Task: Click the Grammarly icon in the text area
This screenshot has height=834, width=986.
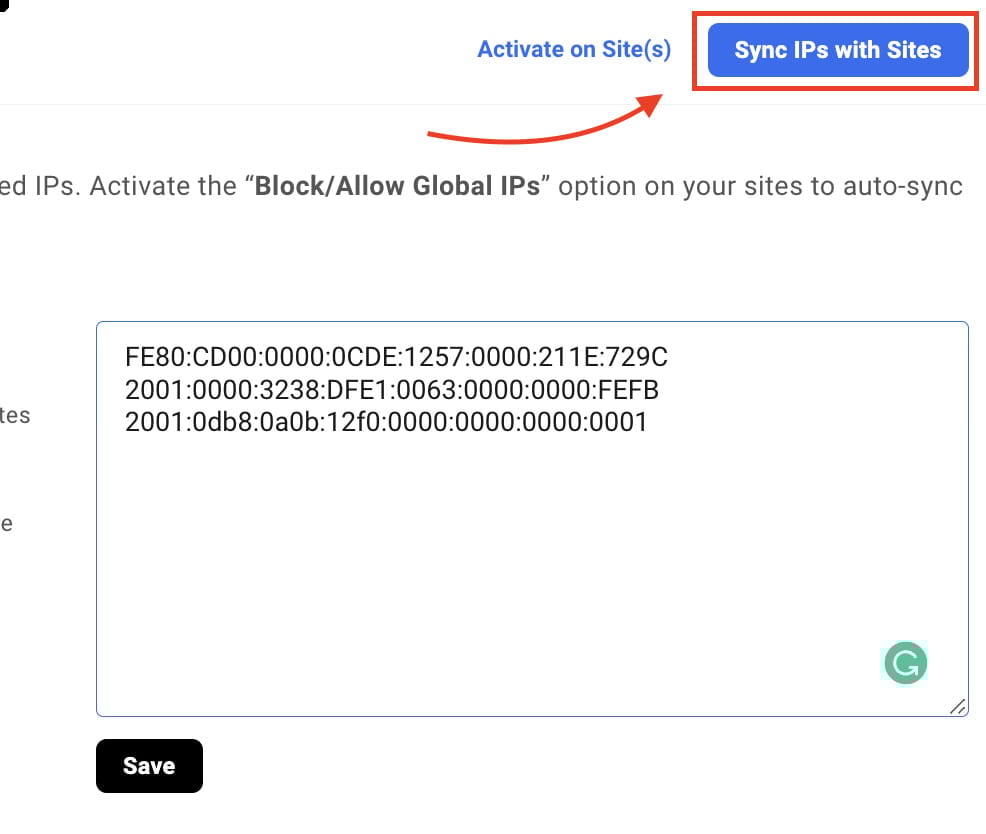Action: [905, 663]
